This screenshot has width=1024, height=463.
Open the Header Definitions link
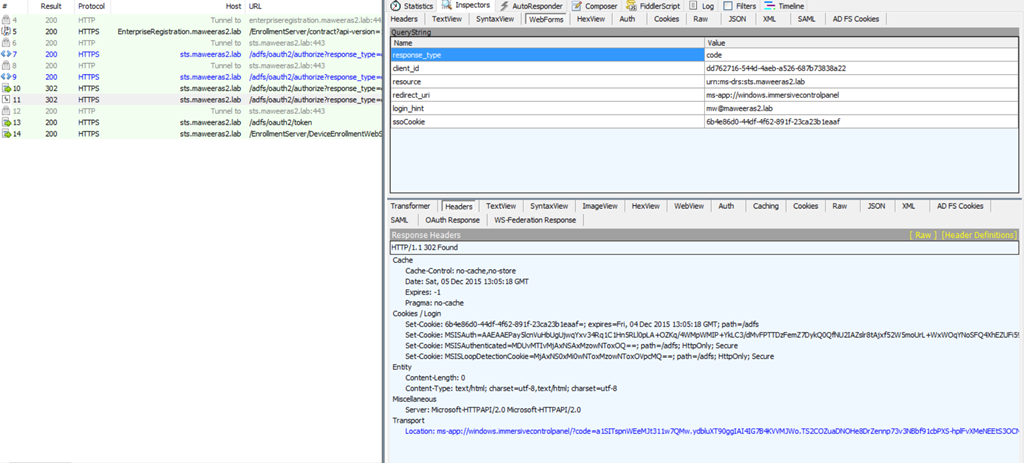tap(978, 234)
